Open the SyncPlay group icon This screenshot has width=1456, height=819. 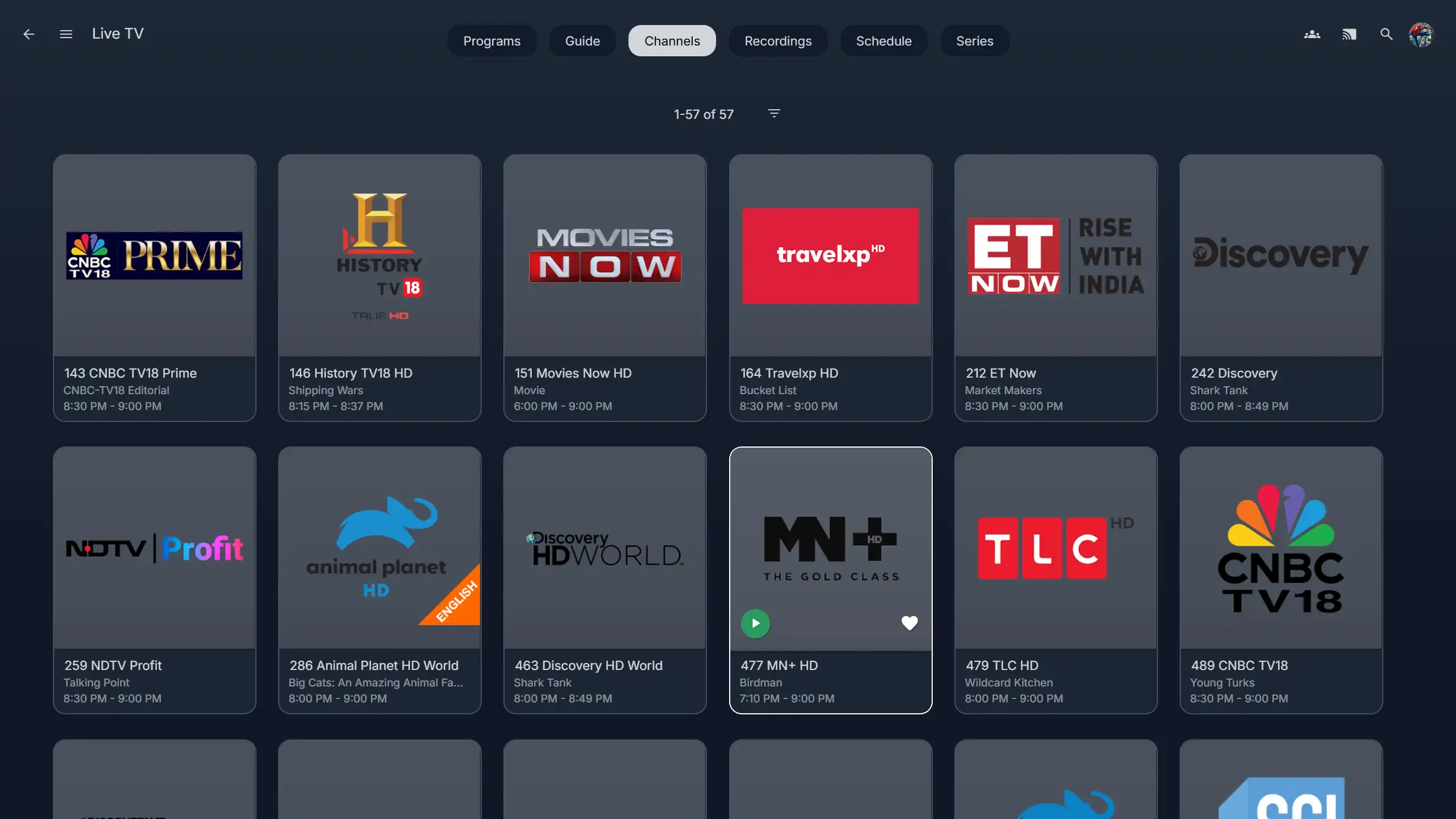pyautogui.click(x=1312, y=34)
